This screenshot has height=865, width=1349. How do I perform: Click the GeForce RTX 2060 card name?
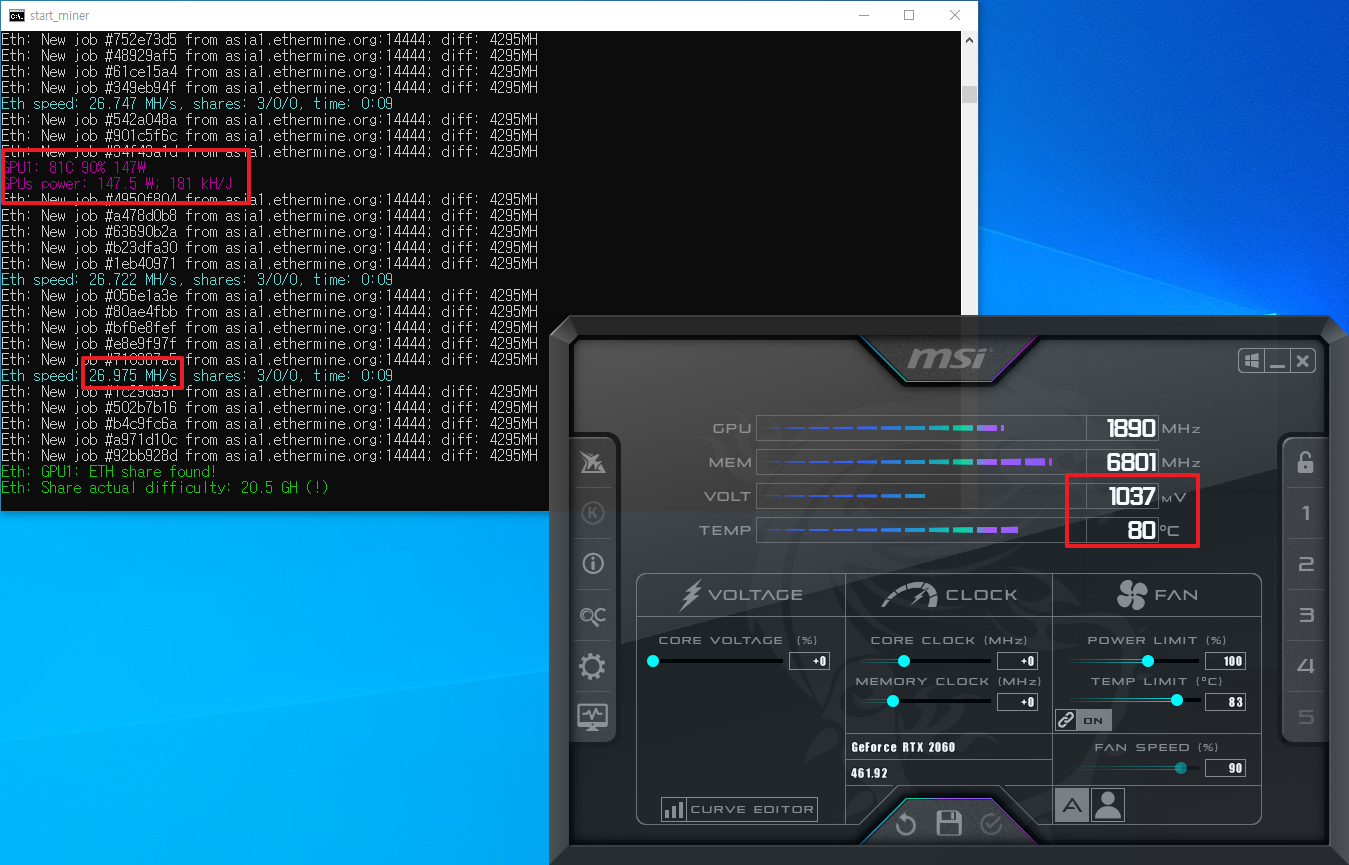pos(903,747)
